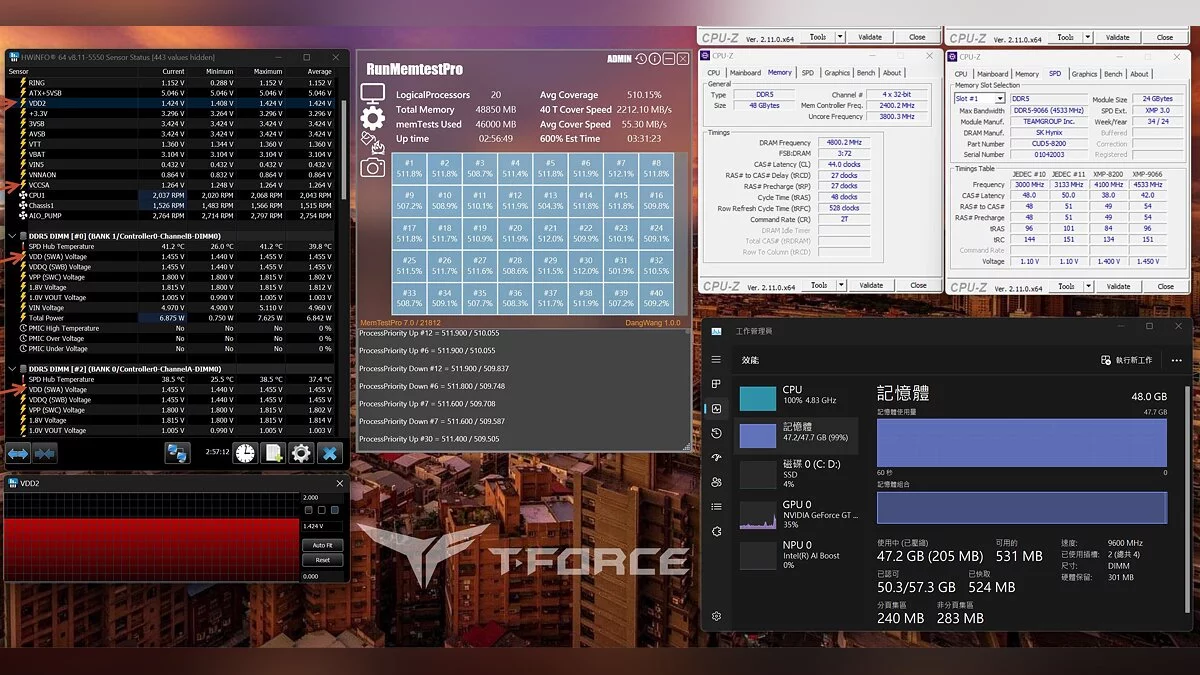This screenshot has width=1200, height=675.
Task: Click Close button in CPU-Z SPD window
Action: coord(1165,286)
